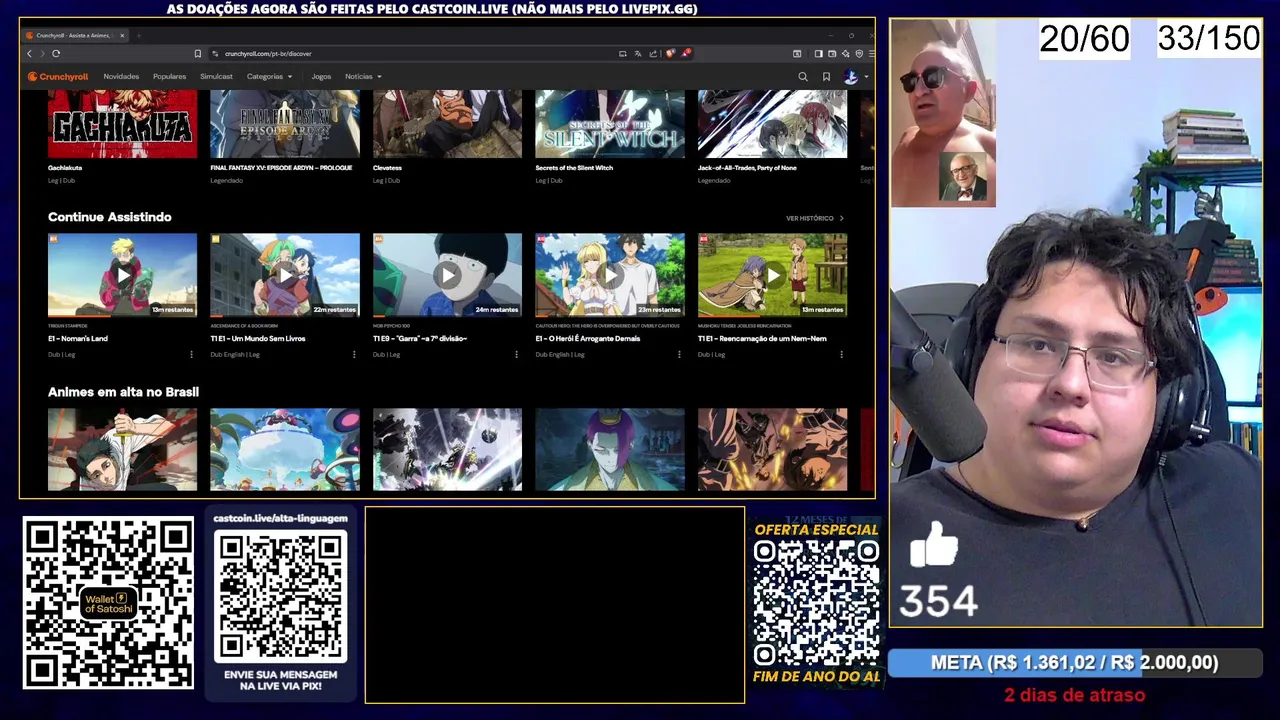The image size is (1280, 720).
Task: Open the Populares menu item
Action: [x=169, y=76]
